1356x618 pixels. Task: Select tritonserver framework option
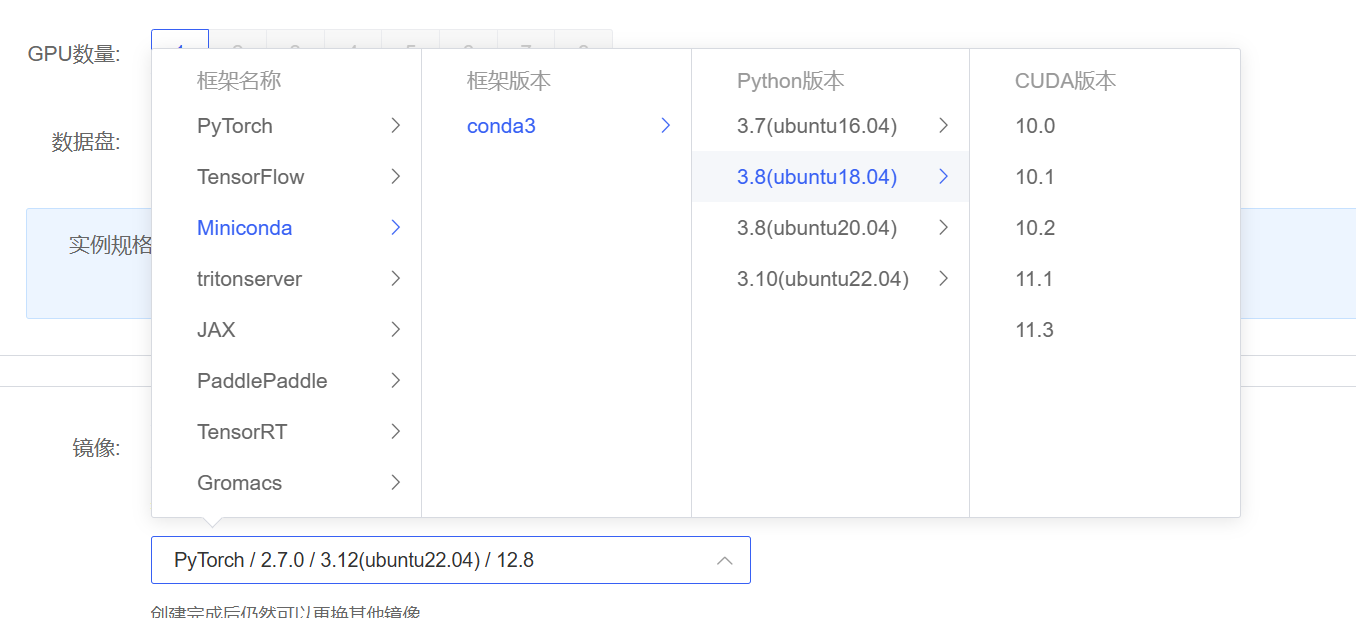[x=286, y=279]
